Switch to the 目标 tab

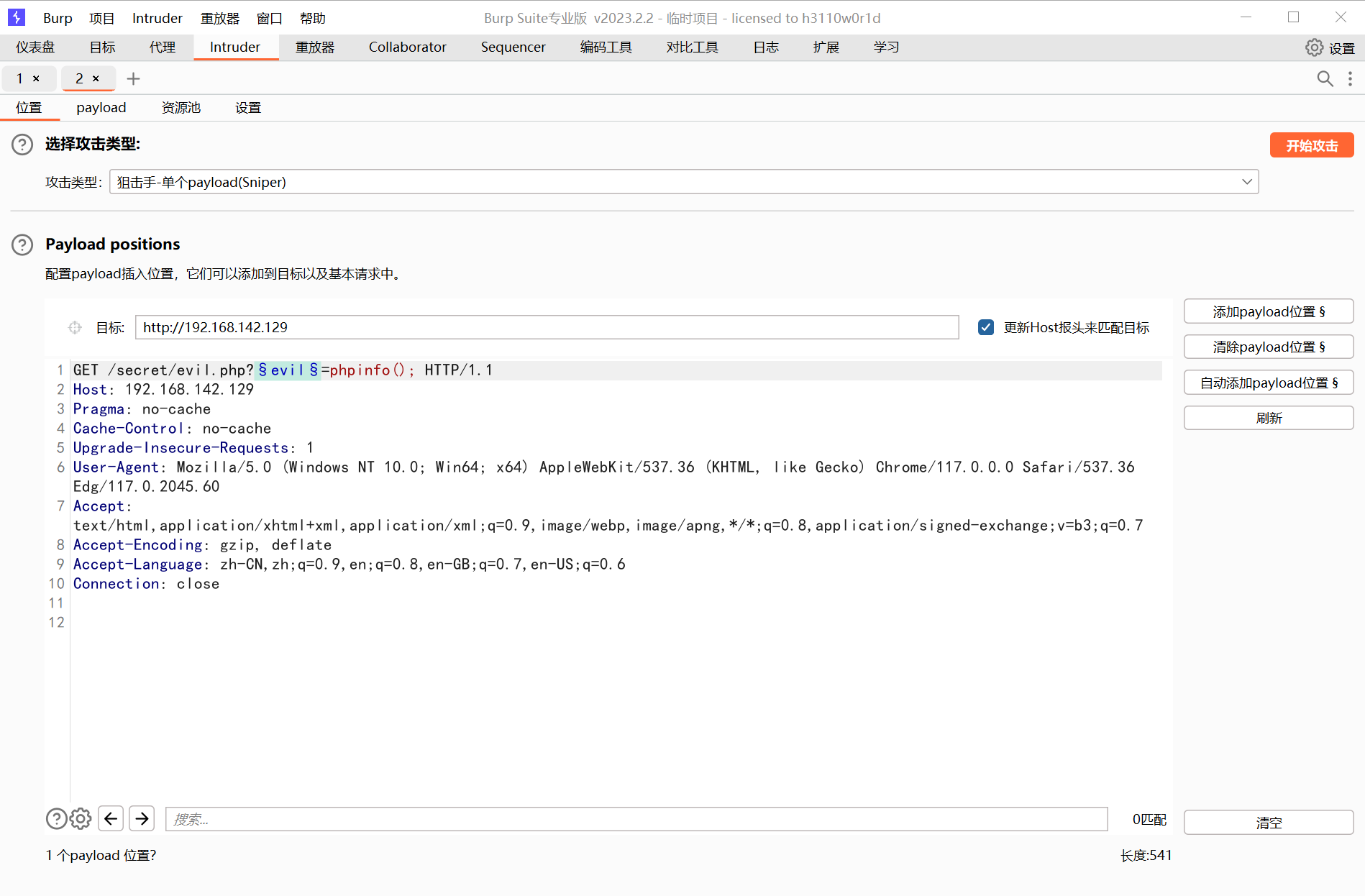coord(102,47)
